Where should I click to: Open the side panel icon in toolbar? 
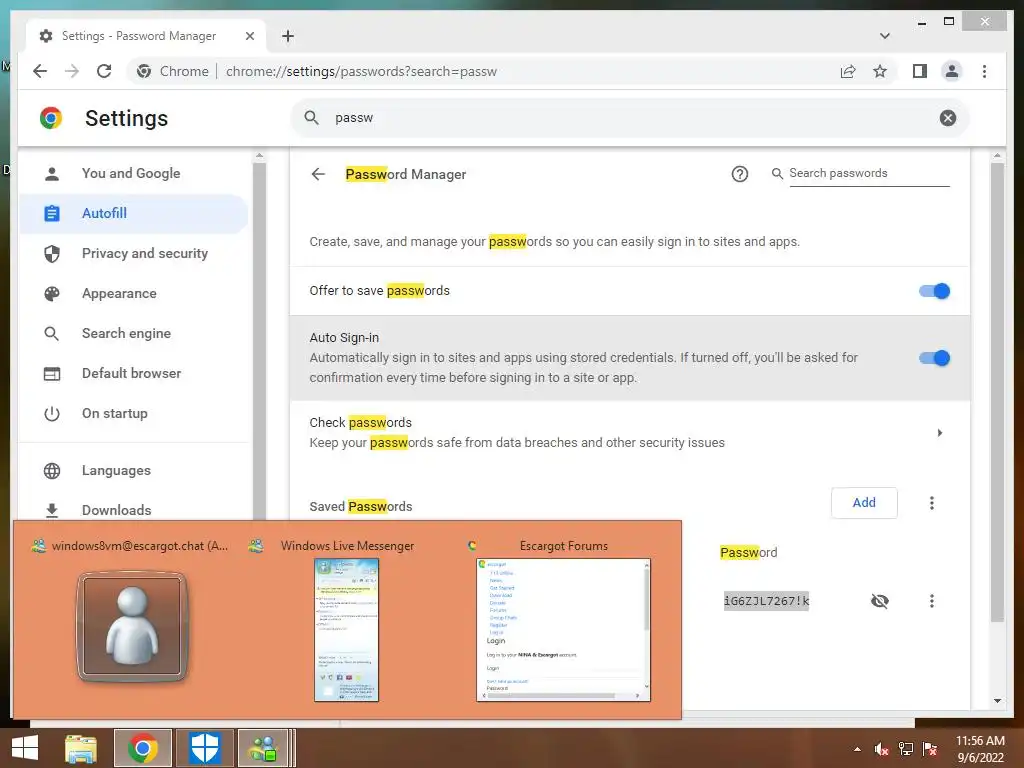click(920, 71)
